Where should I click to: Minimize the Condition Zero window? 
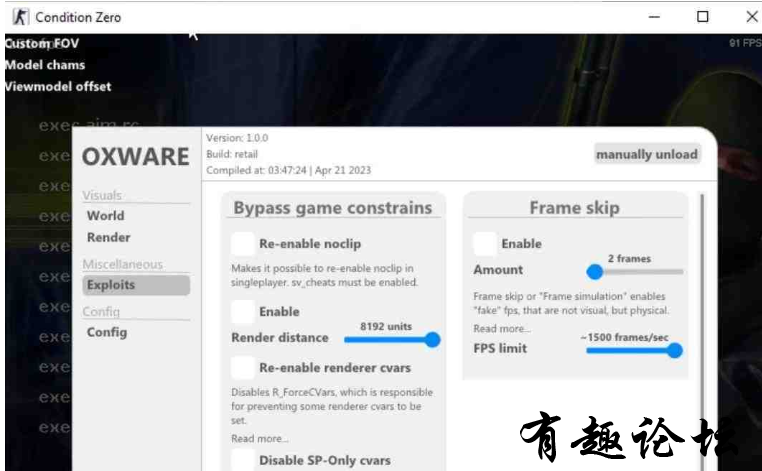[655, 17]
